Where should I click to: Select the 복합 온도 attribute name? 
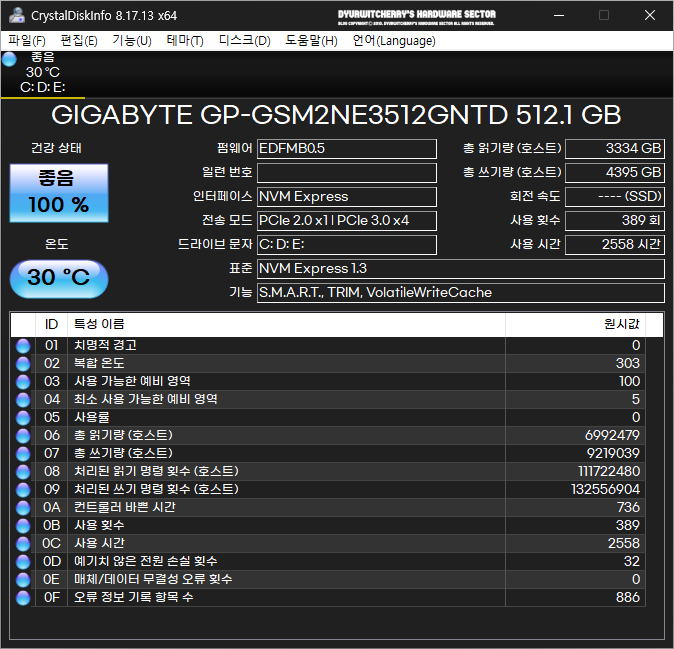(x=99, y=363)
